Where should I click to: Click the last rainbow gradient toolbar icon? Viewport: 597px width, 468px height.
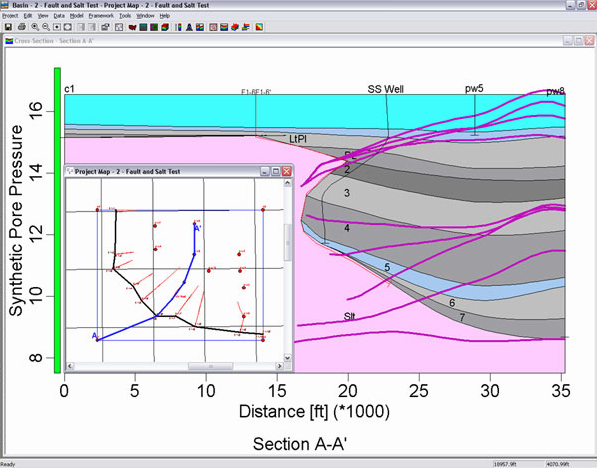point(259,27)
